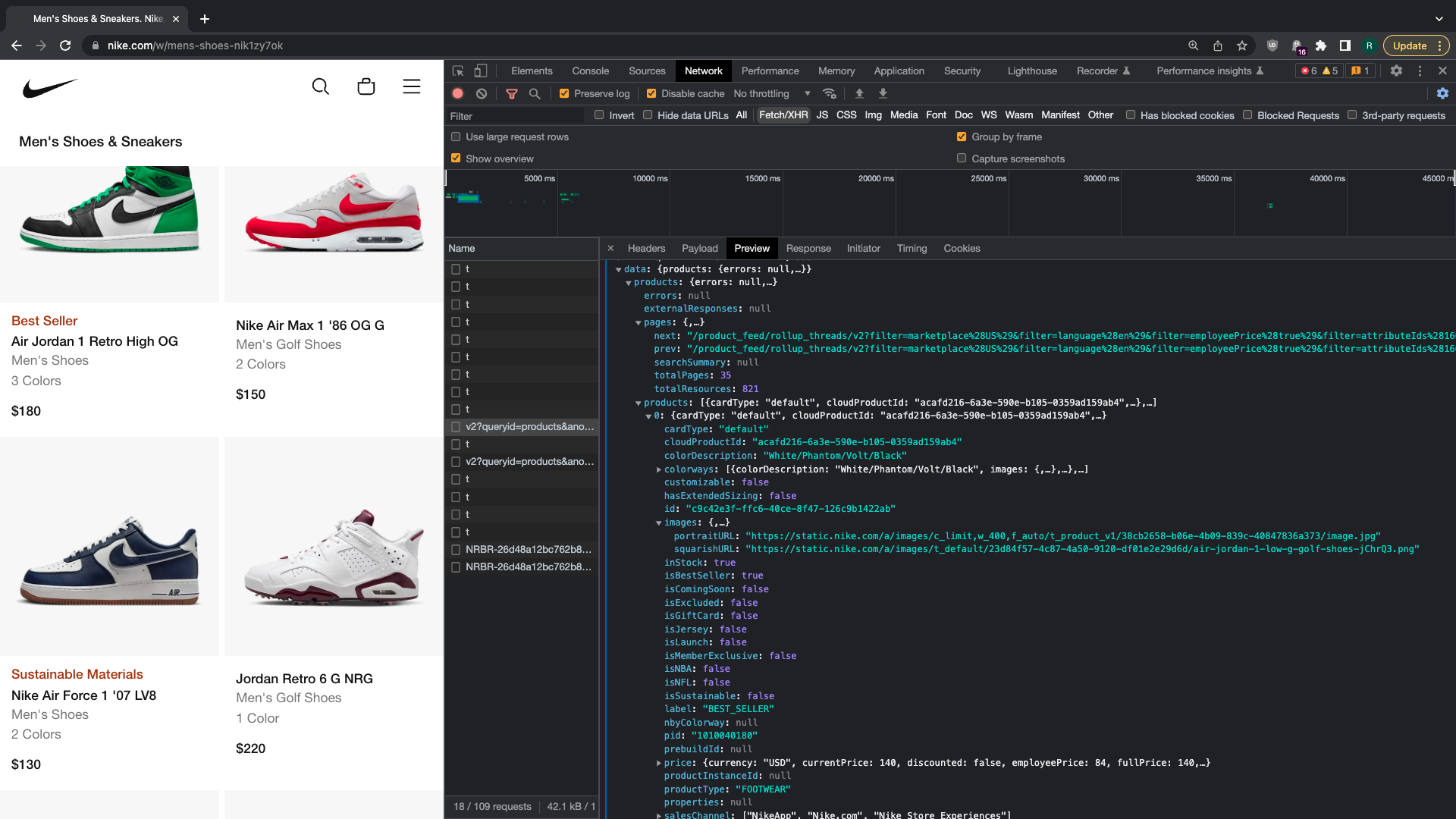The width and height of the screenshot is (1456, 819).
Task: Open the Nike site search icon
Action: coord(321,86)
